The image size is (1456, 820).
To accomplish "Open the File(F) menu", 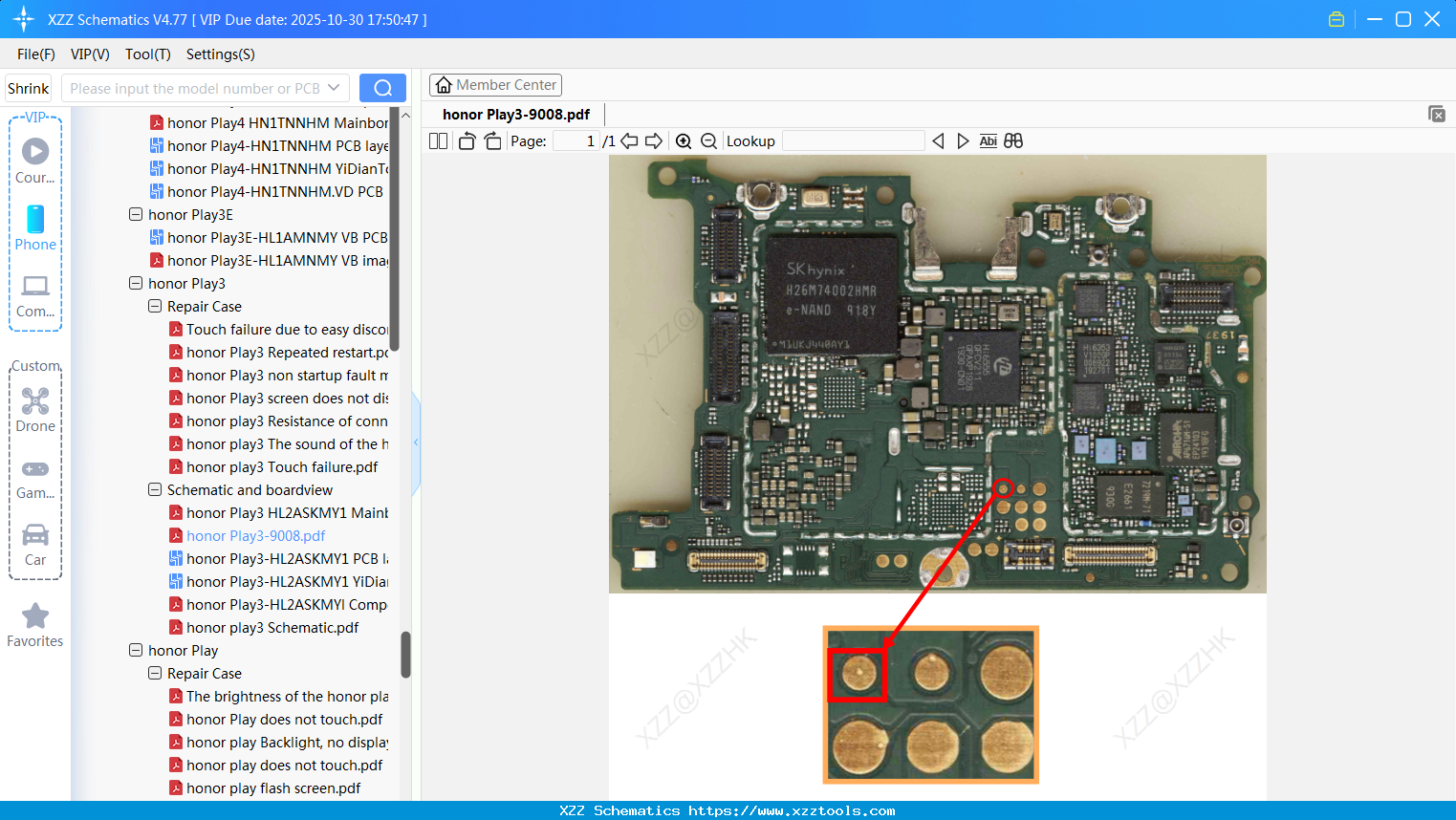I will [x=36, y=54].
